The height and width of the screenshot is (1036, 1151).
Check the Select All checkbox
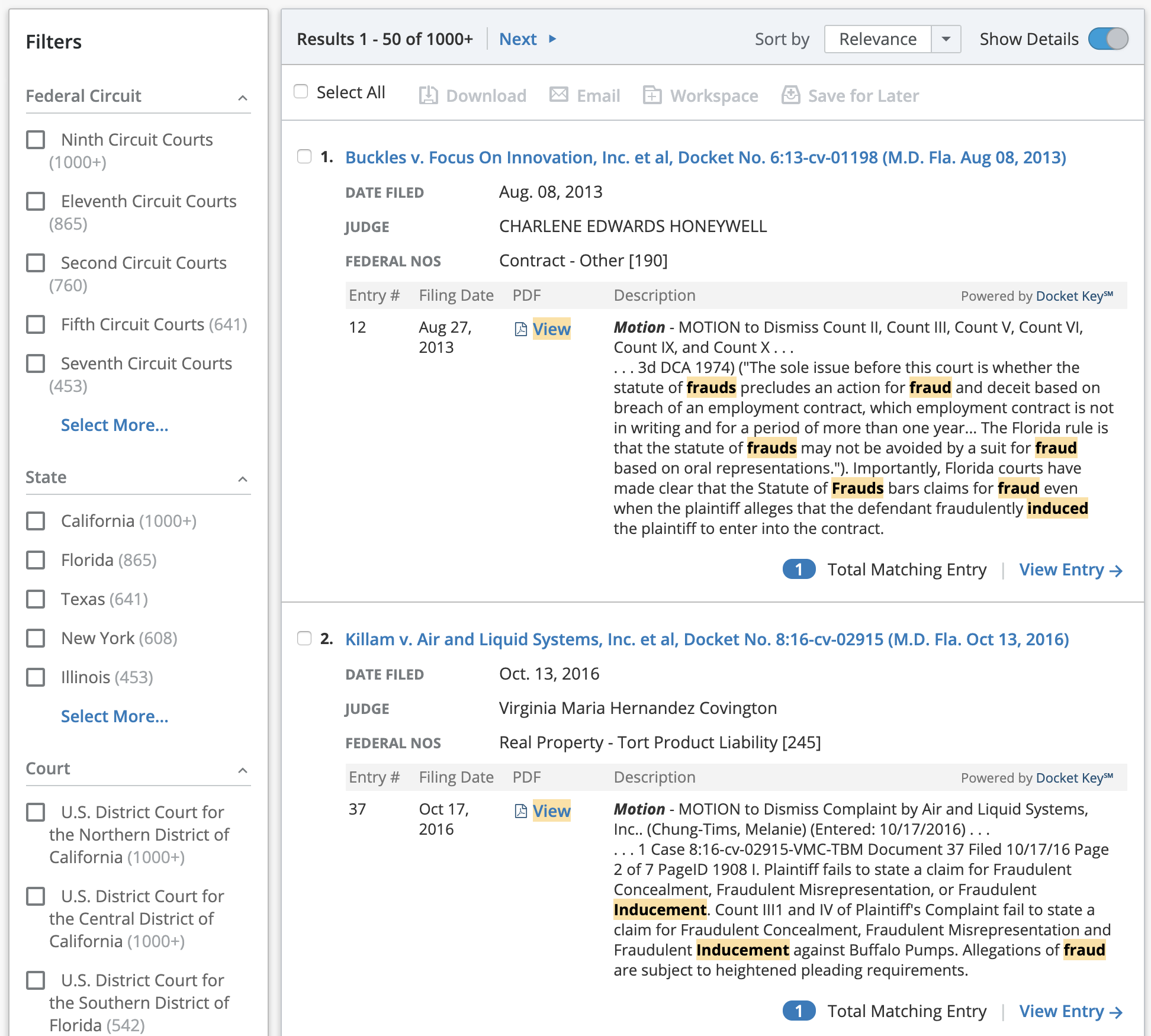pos(301,92)
